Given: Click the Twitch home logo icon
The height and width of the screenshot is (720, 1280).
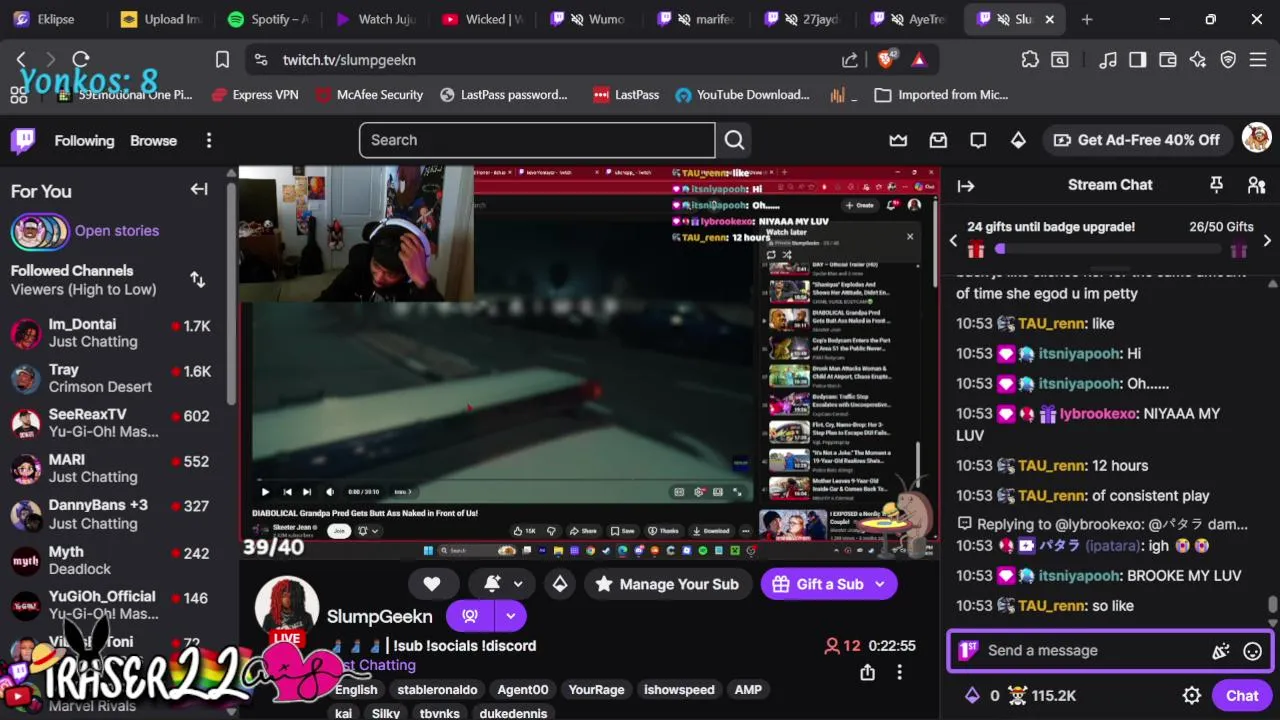Looking at the screenshot, I should tap(23, 140).
